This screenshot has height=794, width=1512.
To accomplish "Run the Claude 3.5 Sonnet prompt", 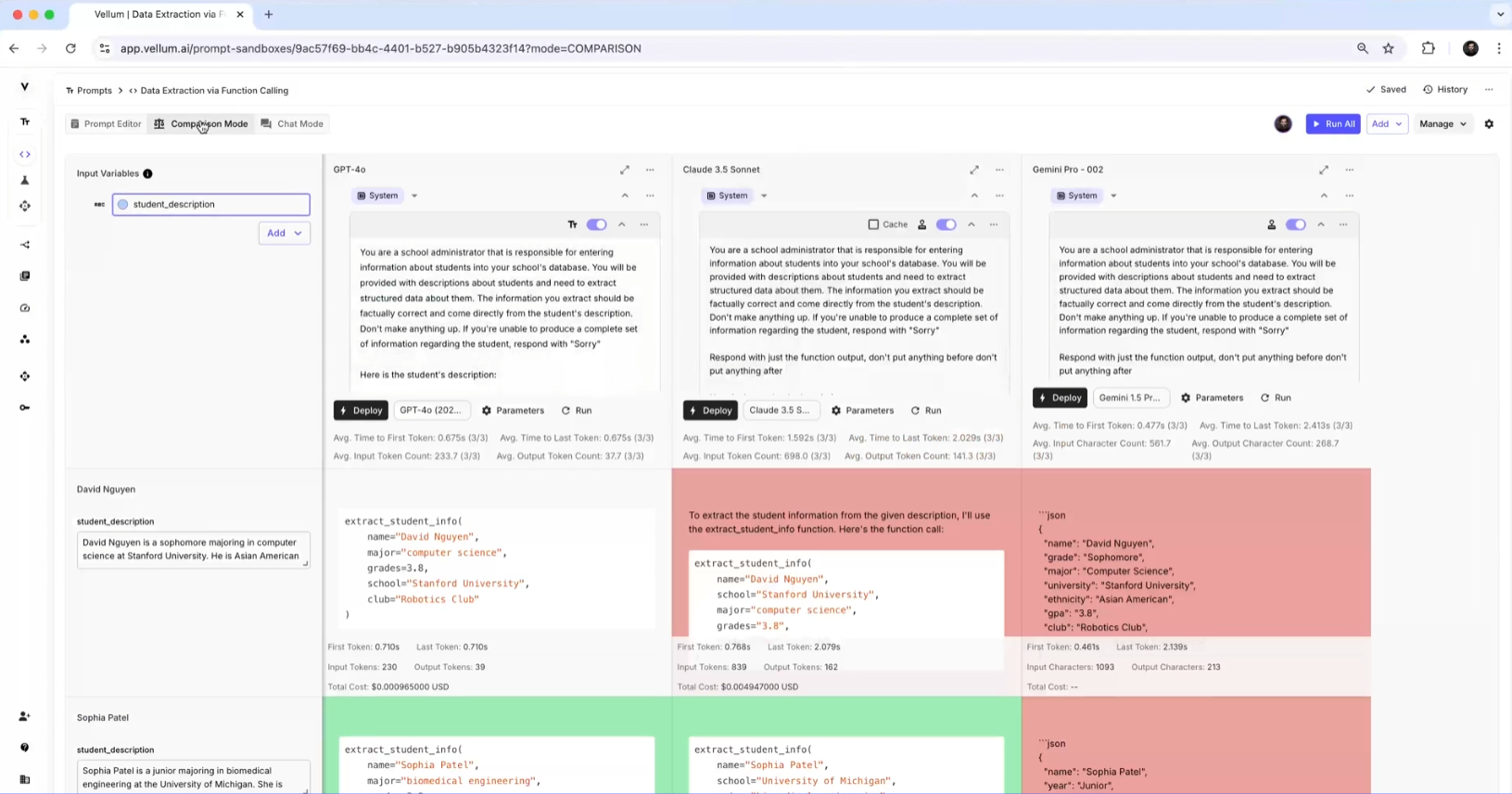I will [925, 410].
